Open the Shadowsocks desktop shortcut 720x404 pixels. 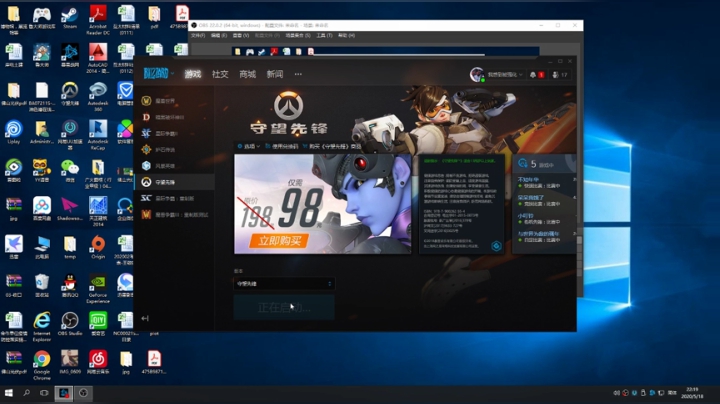pyautogui.click(x=70, y=209)
